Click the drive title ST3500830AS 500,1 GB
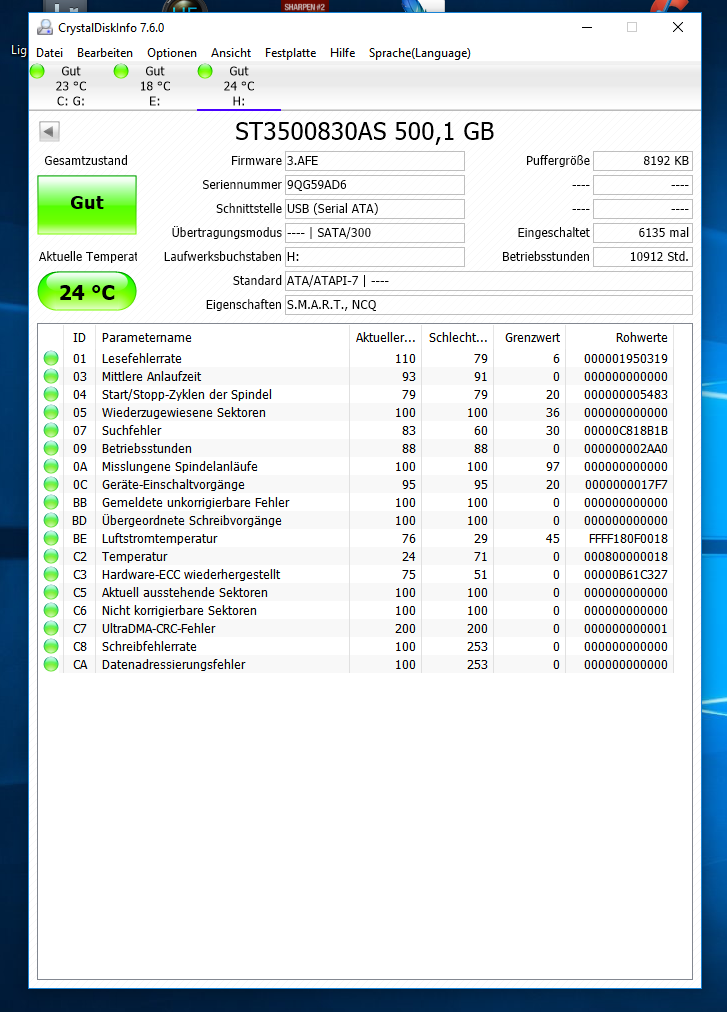727x1012 pixels. 364,131
